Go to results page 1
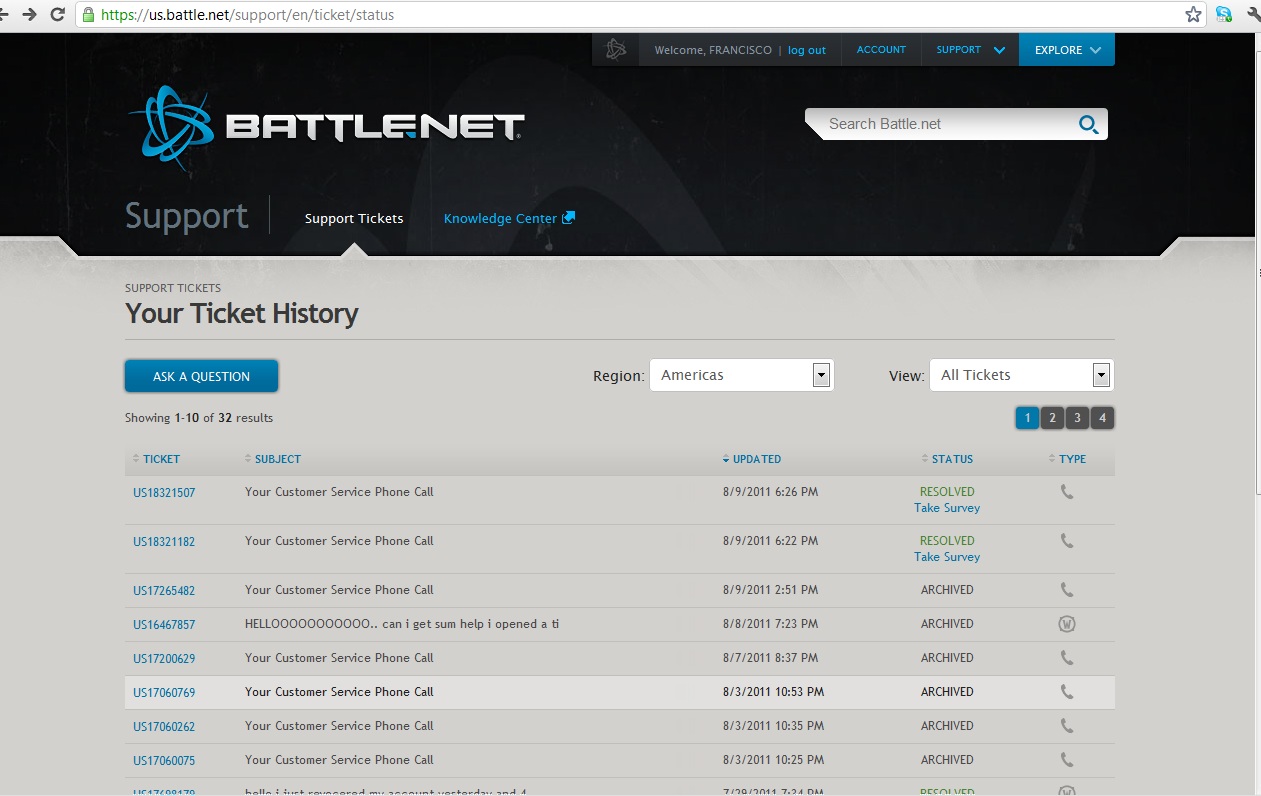Viewport: 1261px width, 796px height. pyautogui.click(x=1027, y=418)
